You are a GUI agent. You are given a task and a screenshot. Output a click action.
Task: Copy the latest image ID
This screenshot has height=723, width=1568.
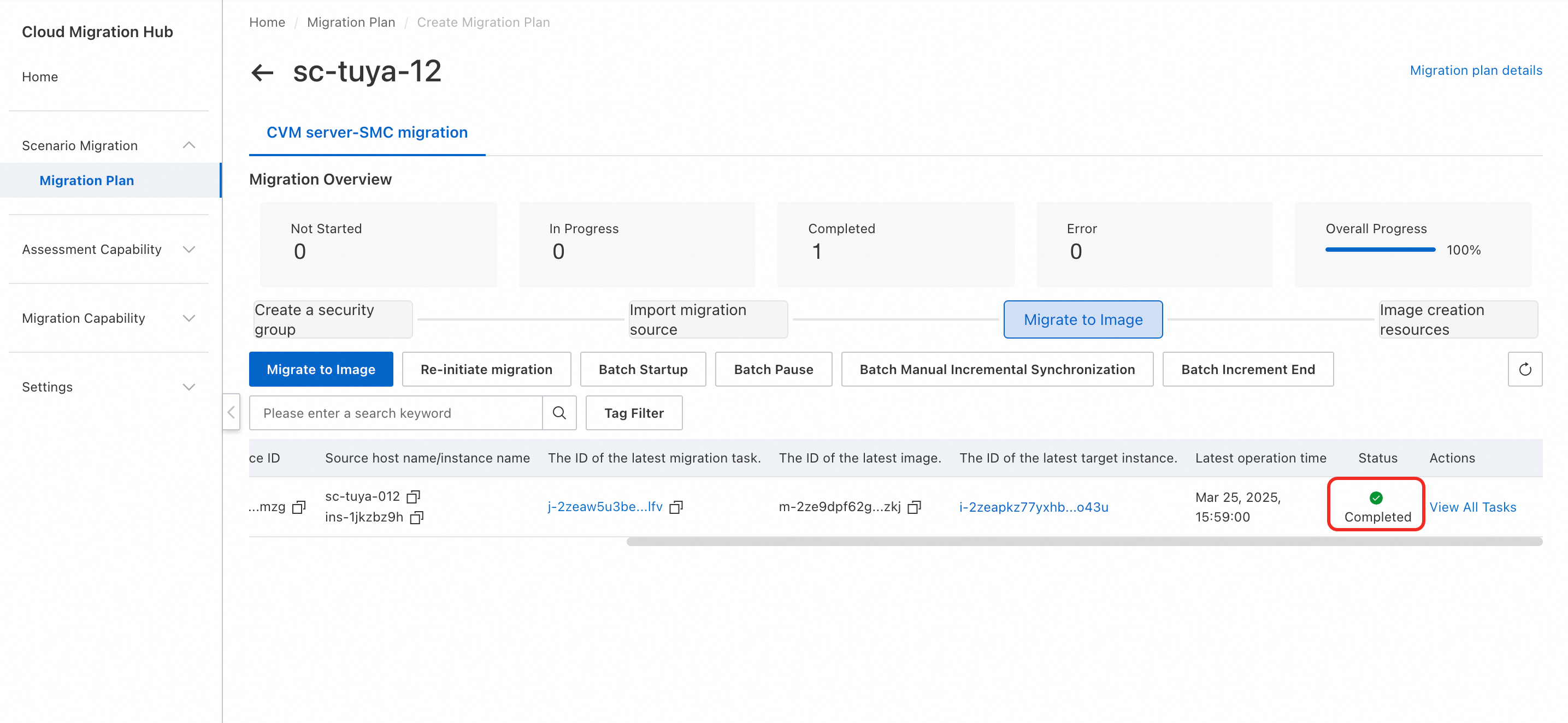(x=913, y=507)
